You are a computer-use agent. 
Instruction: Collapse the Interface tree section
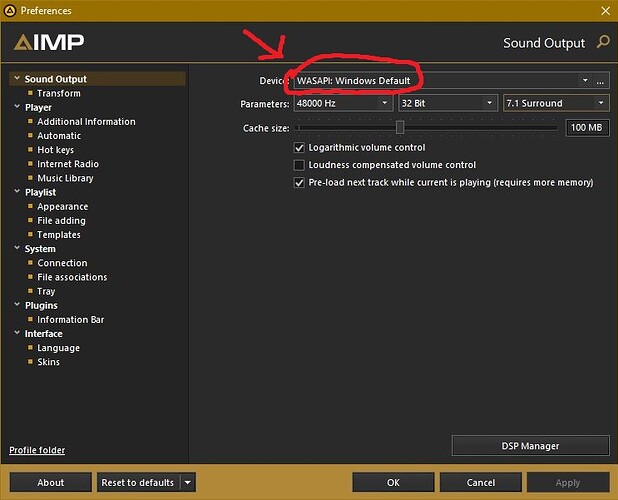pos(17,333)
